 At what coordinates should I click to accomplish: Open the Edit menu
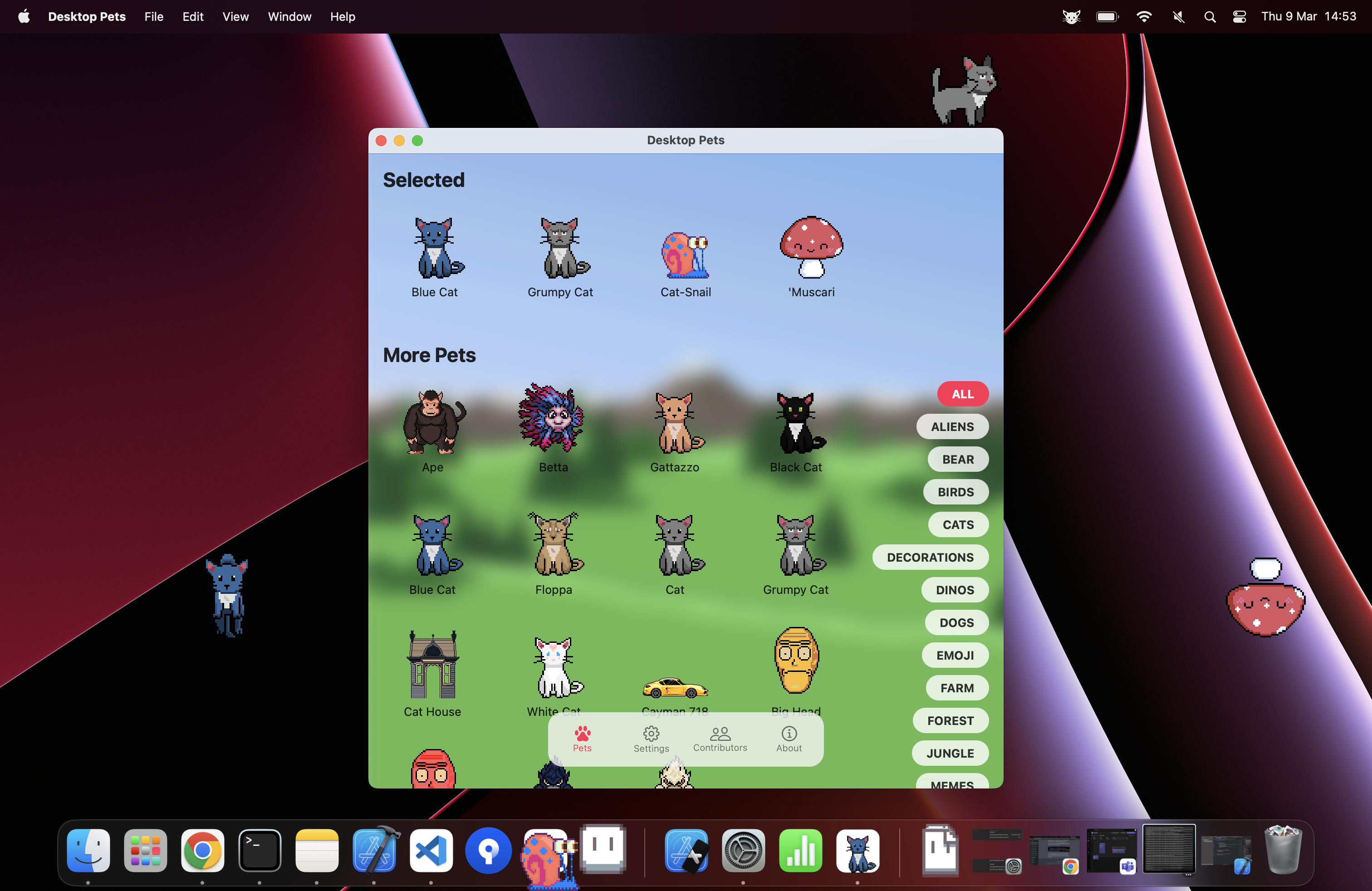192,17
